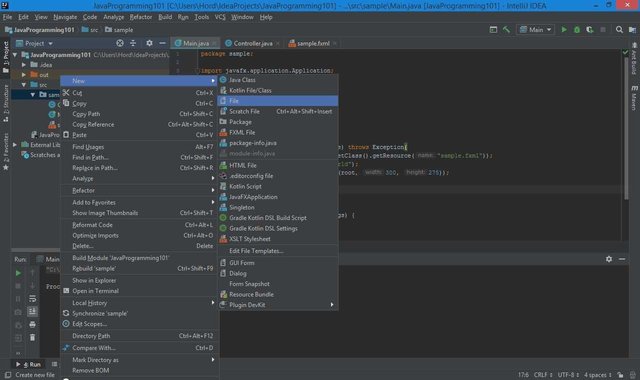The width and height of the screenshot is (640, 380).
Task: Choose Kotlin Script in New submenu
Action: pos(278,187)
